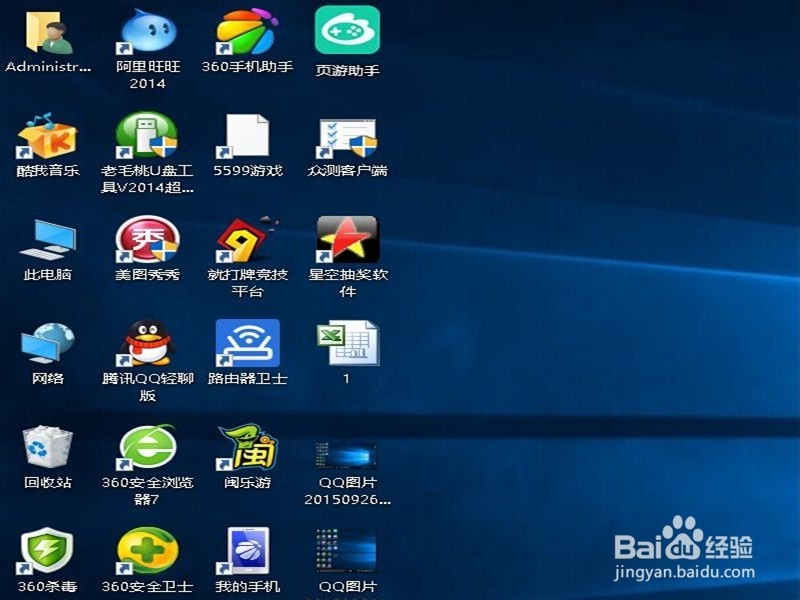Open 360手机助手 shortcut icon
This screenshot has height=600, width=800.
247,32
